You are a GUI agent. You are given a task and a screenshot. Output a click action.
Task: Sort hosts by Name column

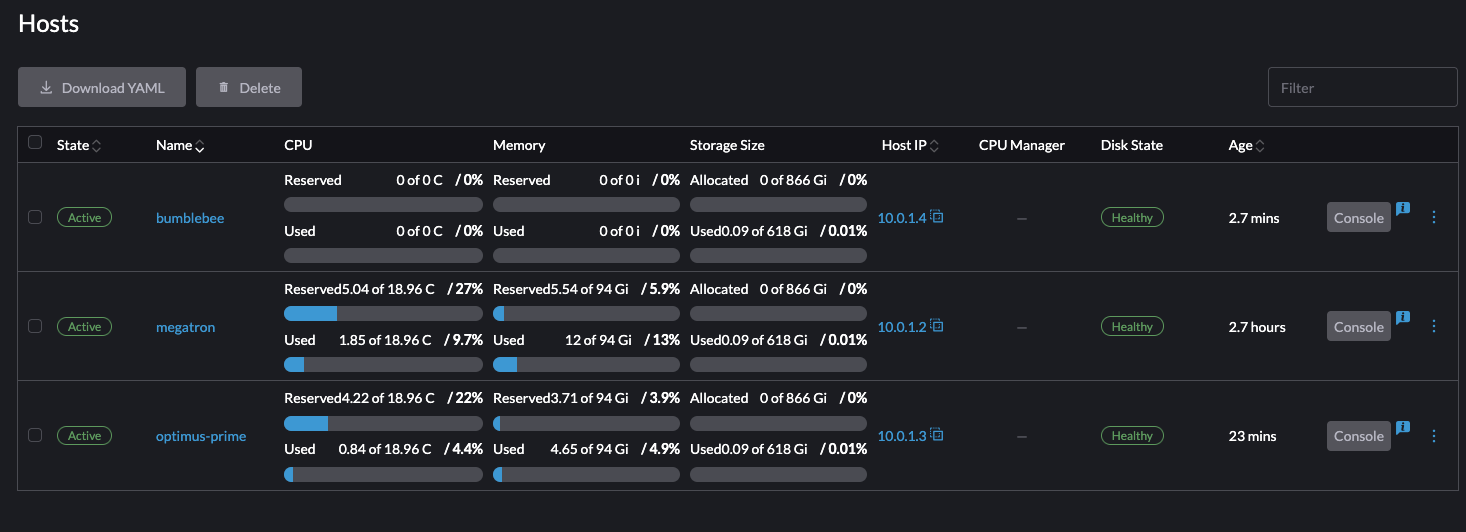click(x=200, y=147)
